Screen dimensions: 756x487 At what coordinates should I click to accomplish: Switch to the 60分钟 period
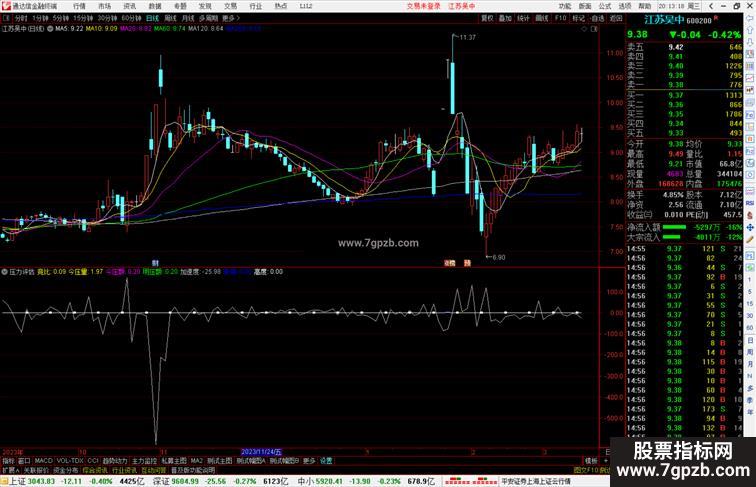[x=131, y=18]
